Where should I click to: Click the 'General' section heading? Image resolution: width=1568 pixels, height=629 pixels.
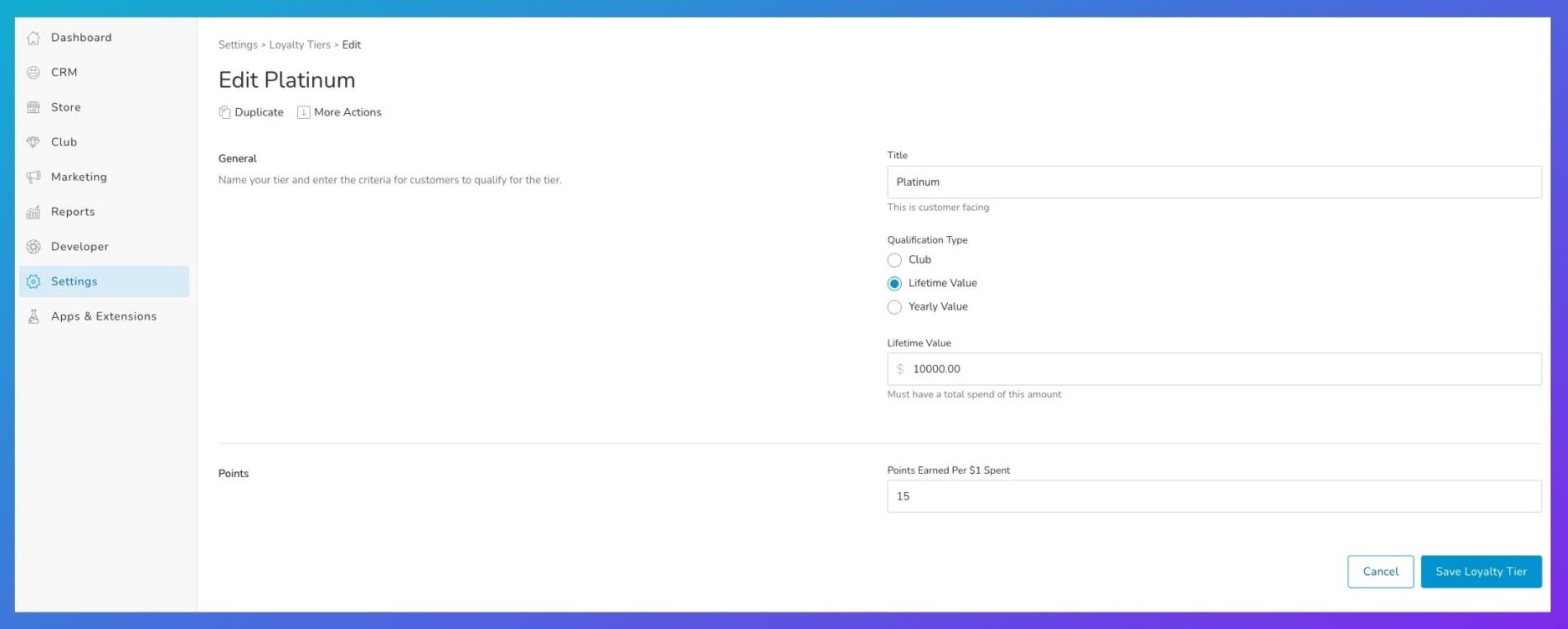(x=238, y=158)
